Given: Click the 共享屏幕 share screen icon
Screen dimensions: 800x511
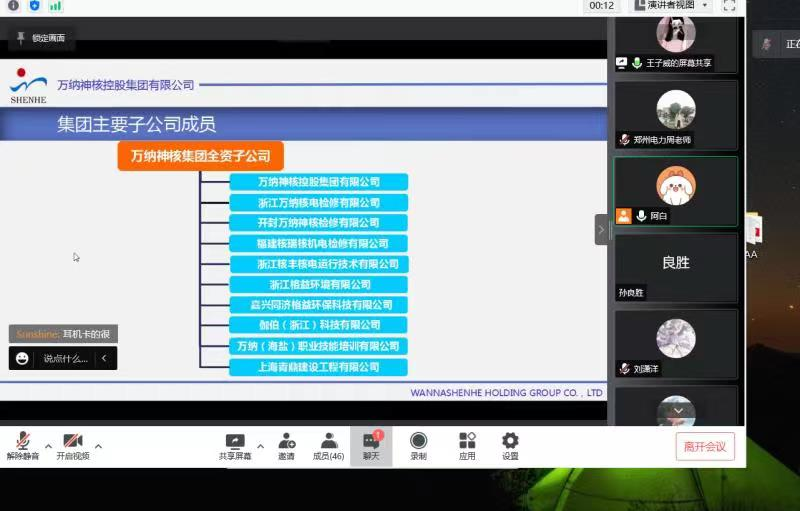Looking at the screenshot, I should (235, 446).
